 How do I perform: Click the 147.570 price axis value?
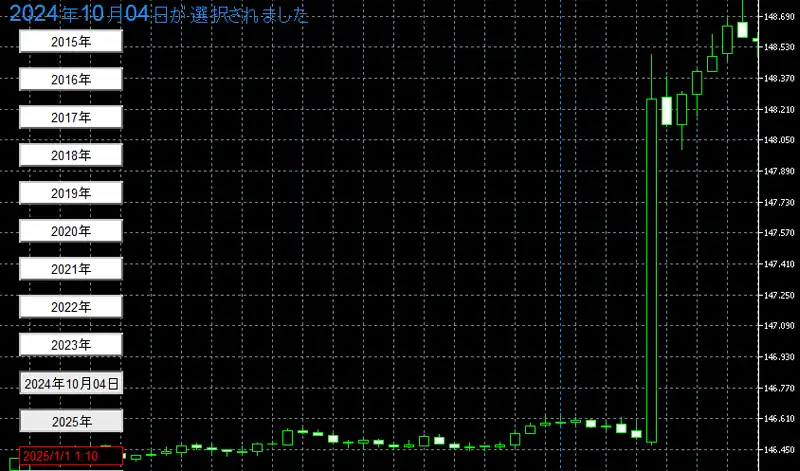click(779, 233)
